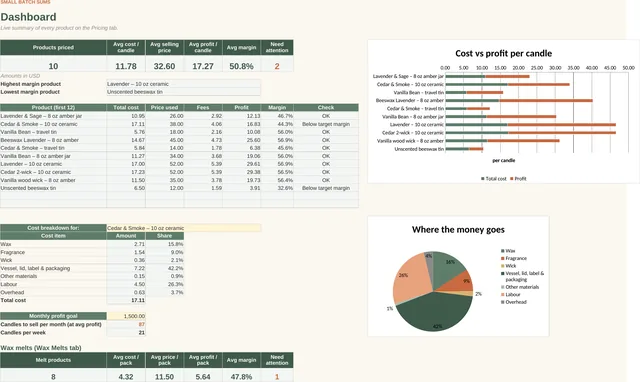Click the 'Cost item' header in breakdown table
The image size is (640, 382).
[x=53, y=236]
